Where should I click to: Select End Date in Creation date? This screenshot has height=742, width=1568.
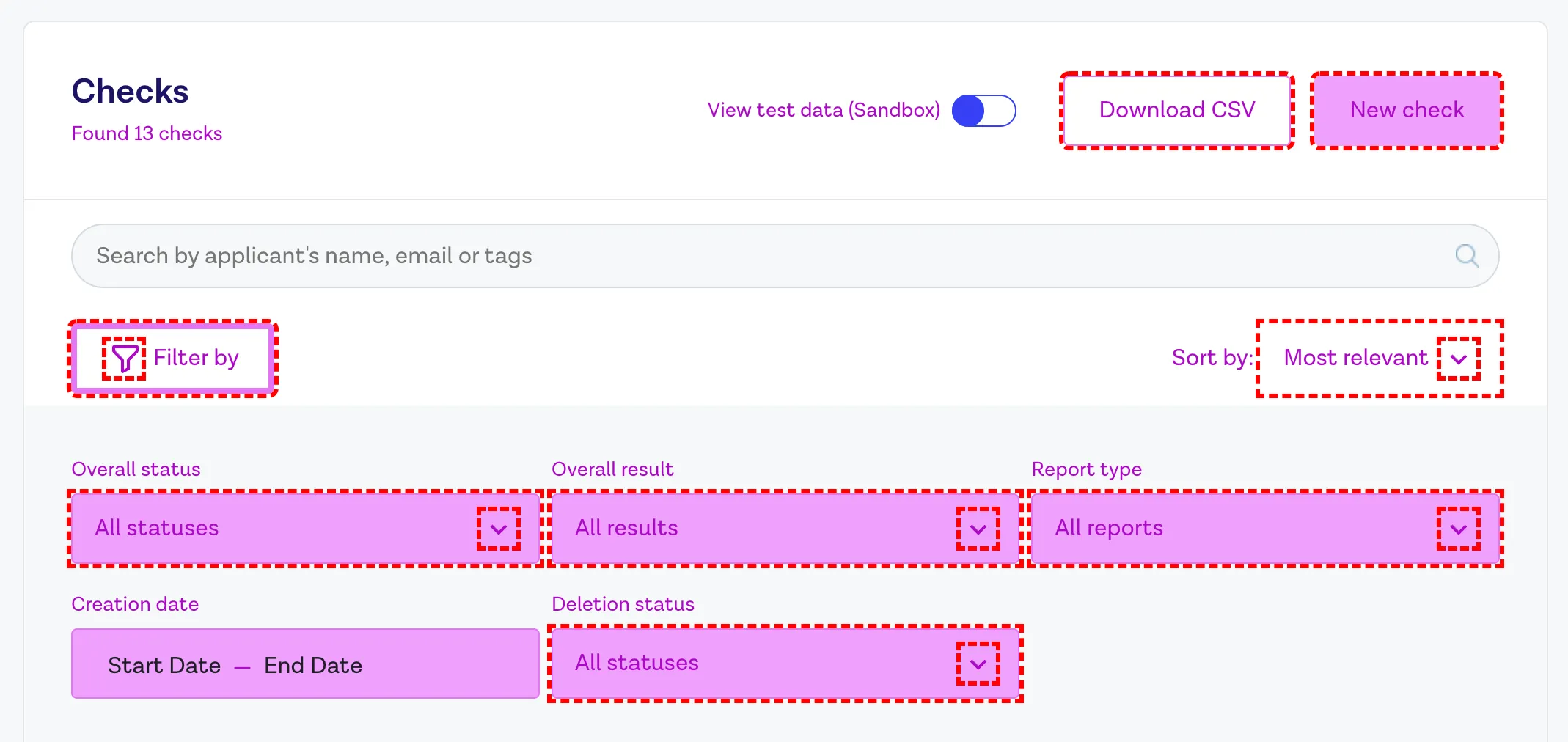[313, 665]
